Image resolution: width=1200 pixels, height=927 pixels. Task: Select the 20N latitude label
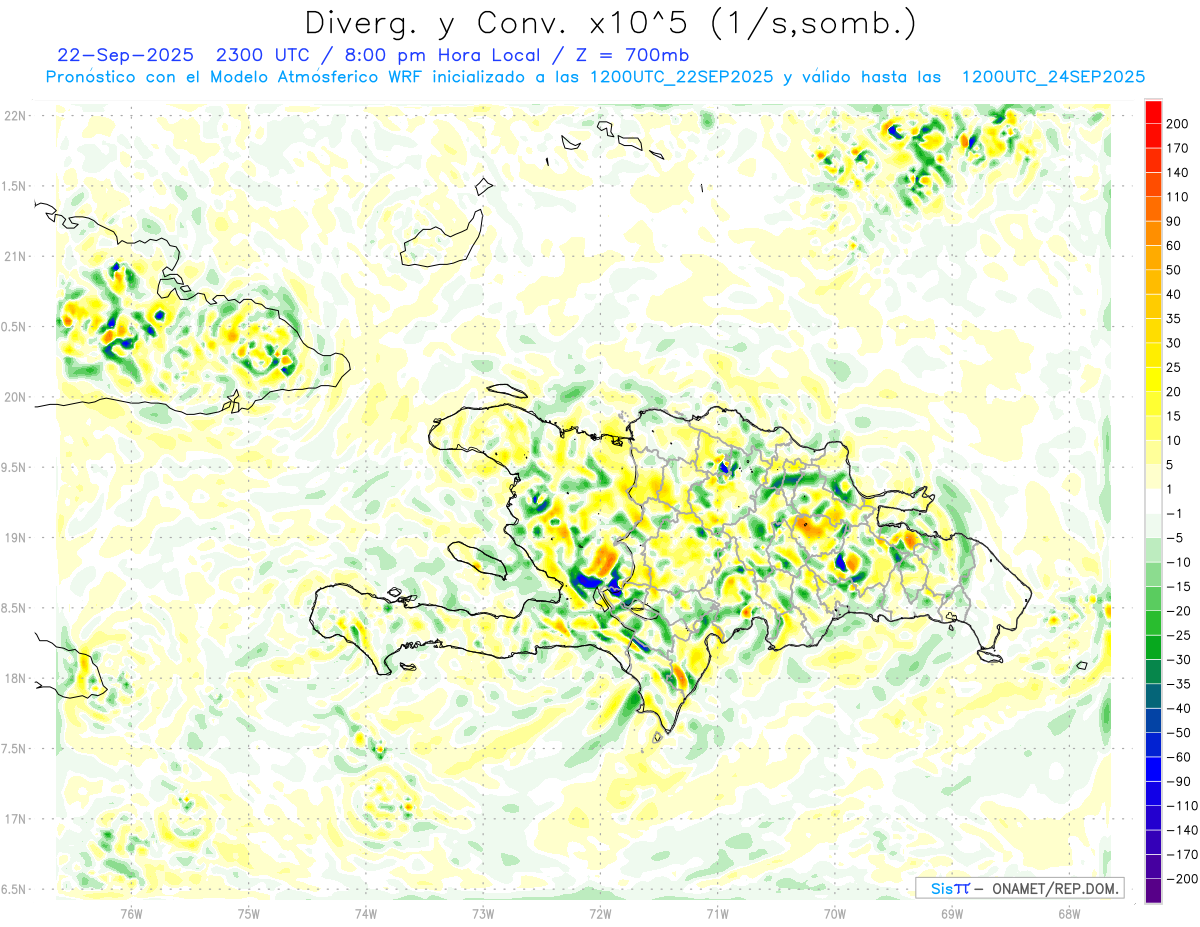click(x=15, y=397)
